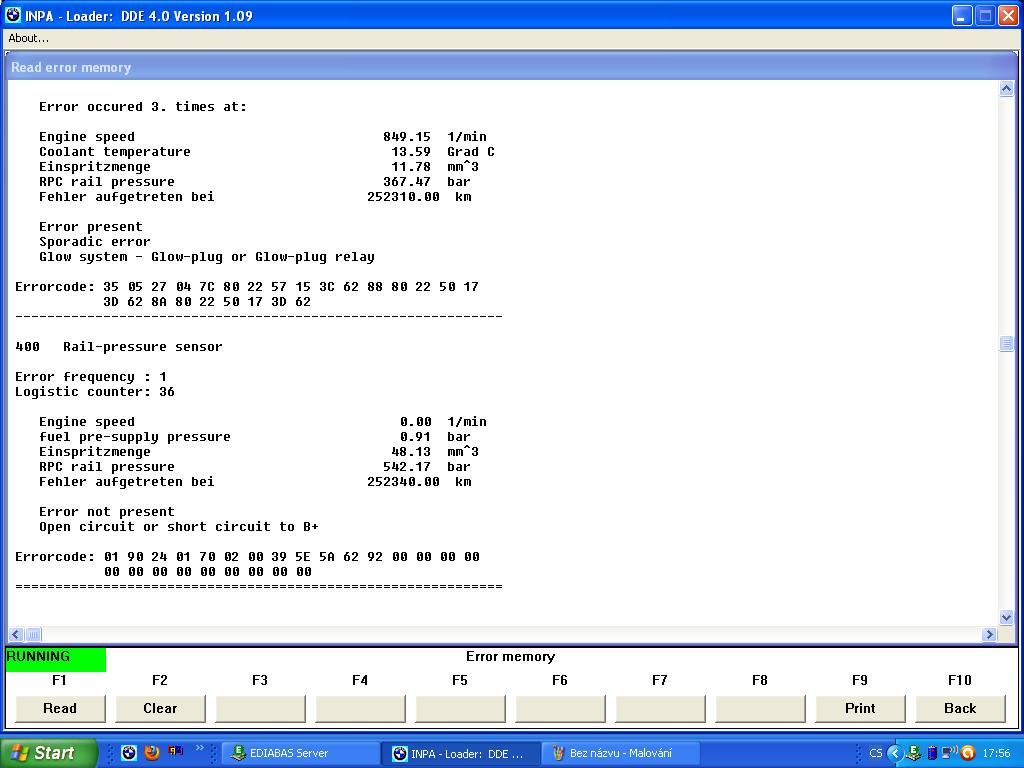Open Firefox from Quick Launch bar
The width and height of the screenshot is (1024, 768).
tap(152, 753)
